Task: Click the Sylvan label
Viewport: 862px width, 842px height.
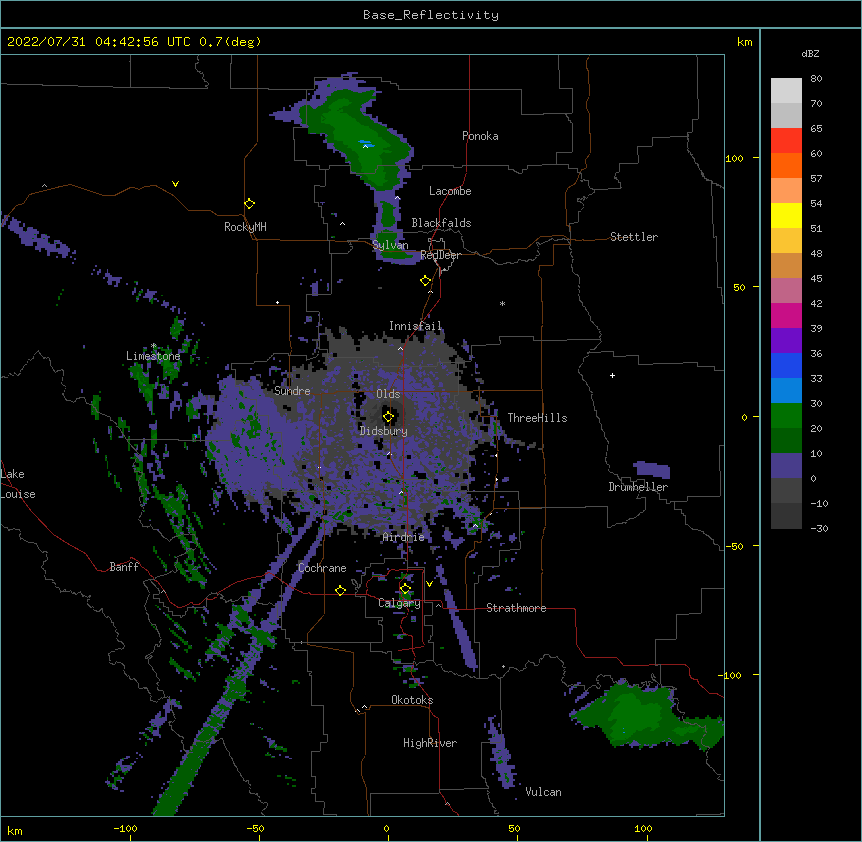Action: pyautogui.click(x=390, y=245)
